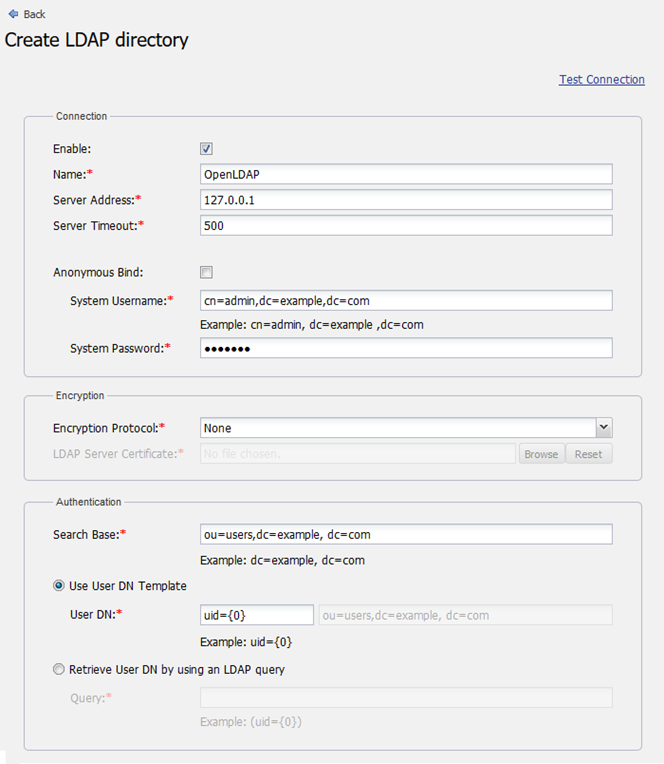The height and width of the screenshot is (764, 664).
Task: Go back using the Back text link
Action: point(34,14)
